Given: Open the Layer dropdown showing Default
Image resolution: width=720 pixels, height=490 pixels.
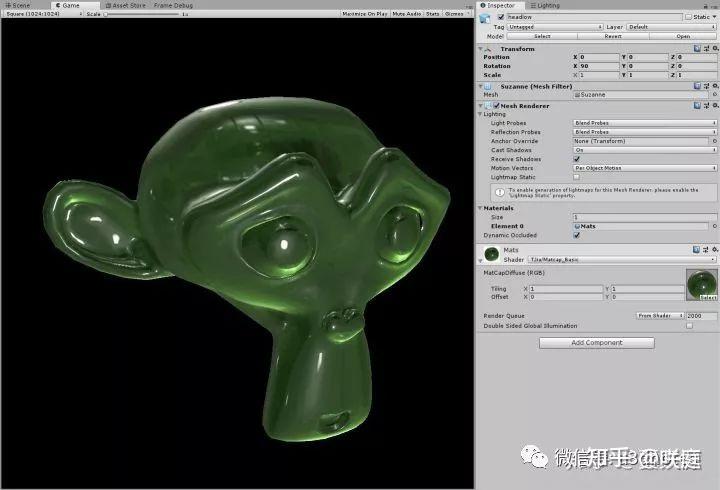Looking at the screenshot, I should [672, 27].
